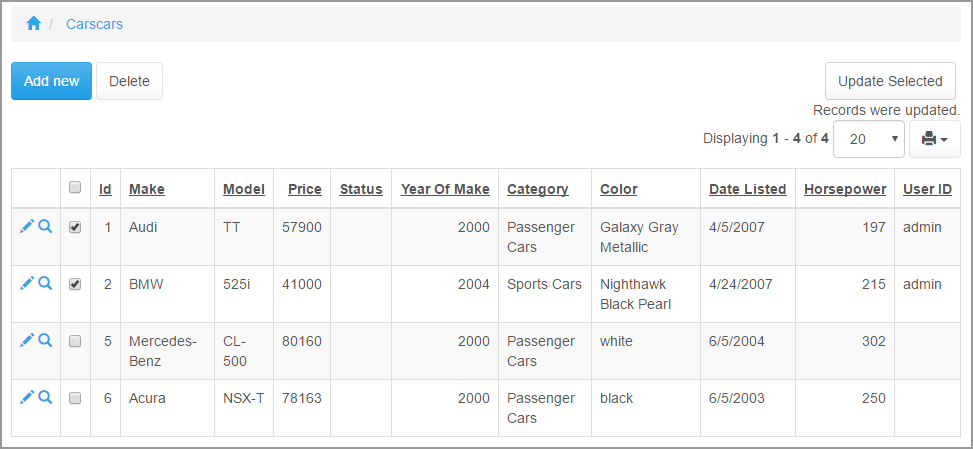Click the view magnifier icon for Audi row
Viewport: 973px width, 449px height.
click(45, 227)
